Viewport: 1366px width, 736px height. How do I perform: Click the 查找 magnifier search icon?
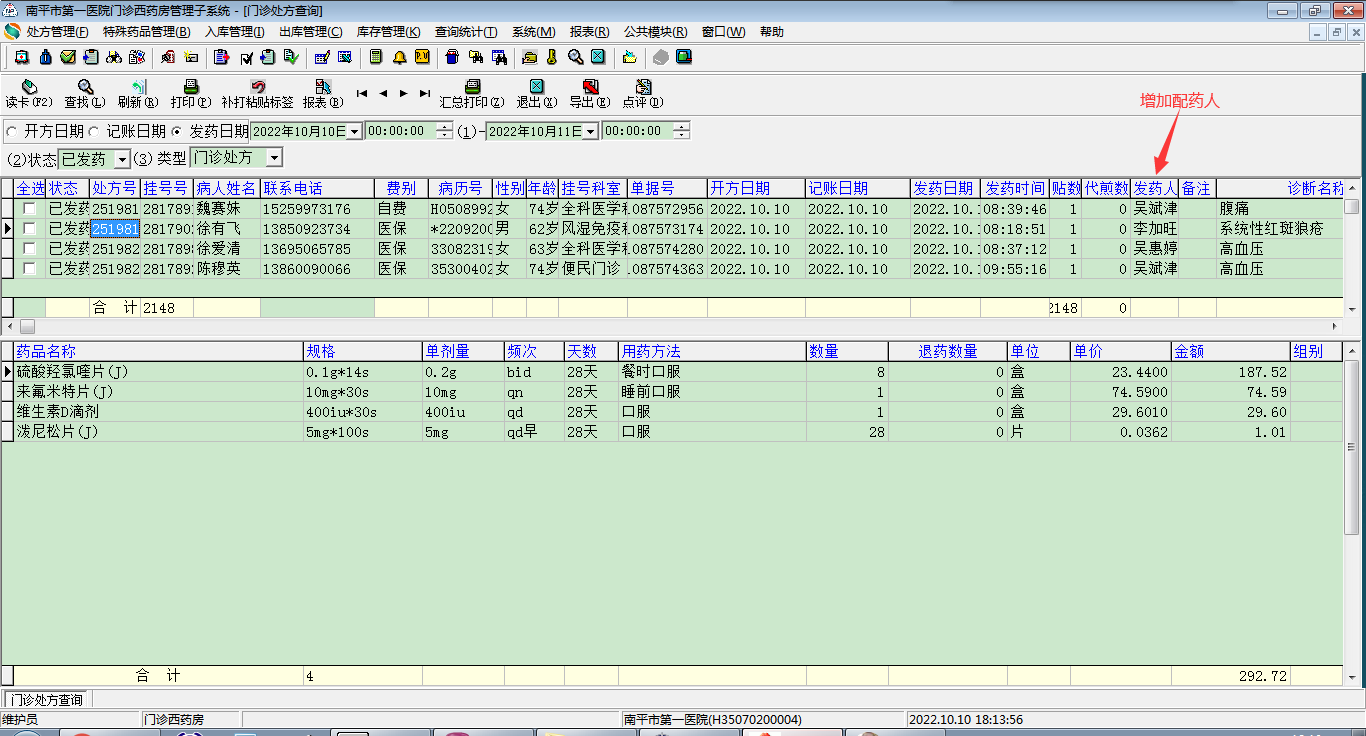pos(85,88)
